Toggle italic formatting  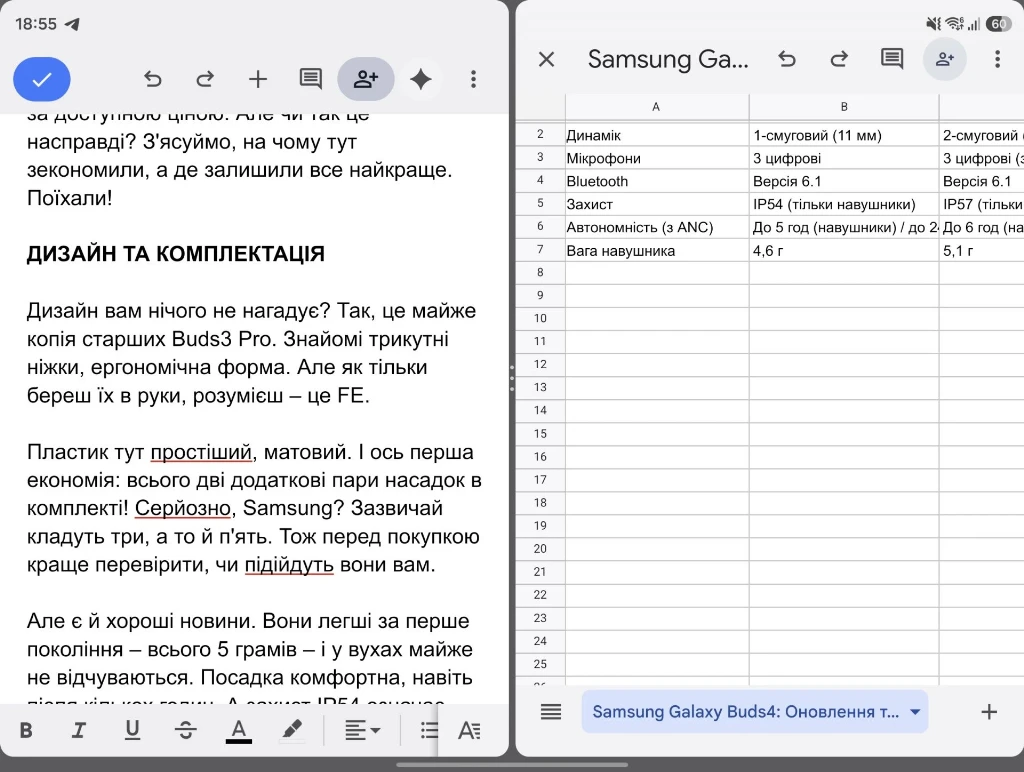(x=78, y=730)
